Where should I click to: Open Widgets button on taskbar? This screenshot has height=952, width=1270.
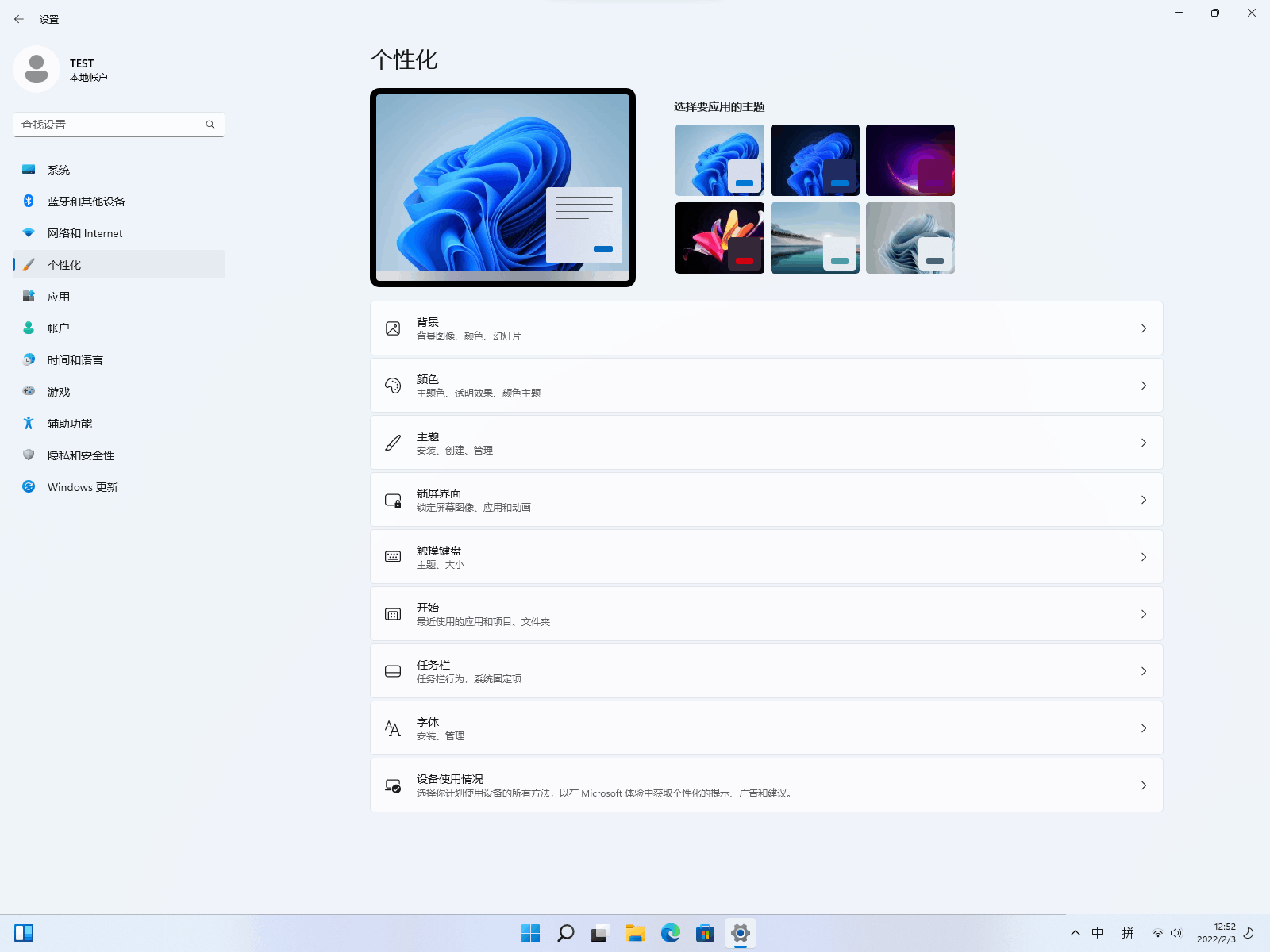[24, 933]
